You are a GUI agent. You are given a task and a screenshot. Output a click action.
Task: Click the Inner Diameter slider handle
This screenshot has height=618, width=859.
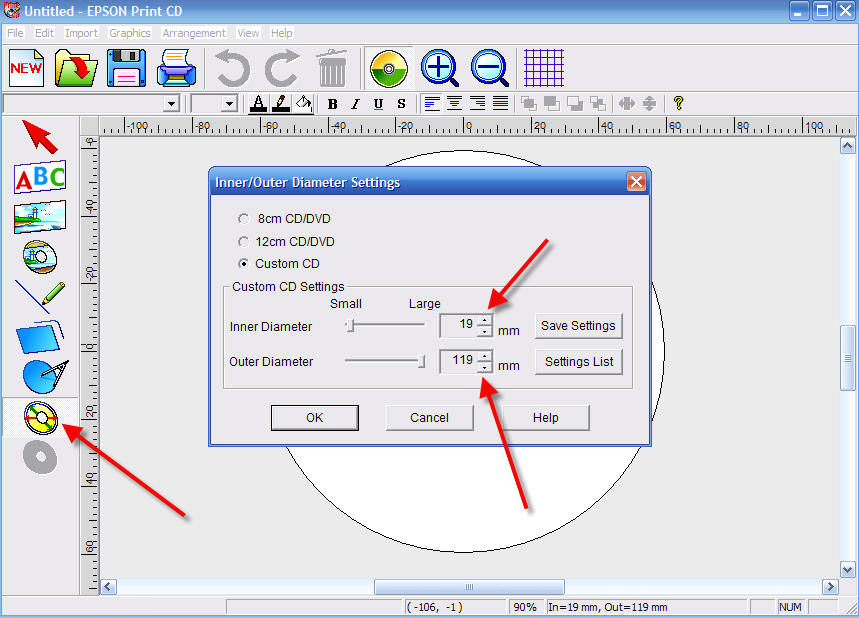pyautogui.click(x=351, y=325)
